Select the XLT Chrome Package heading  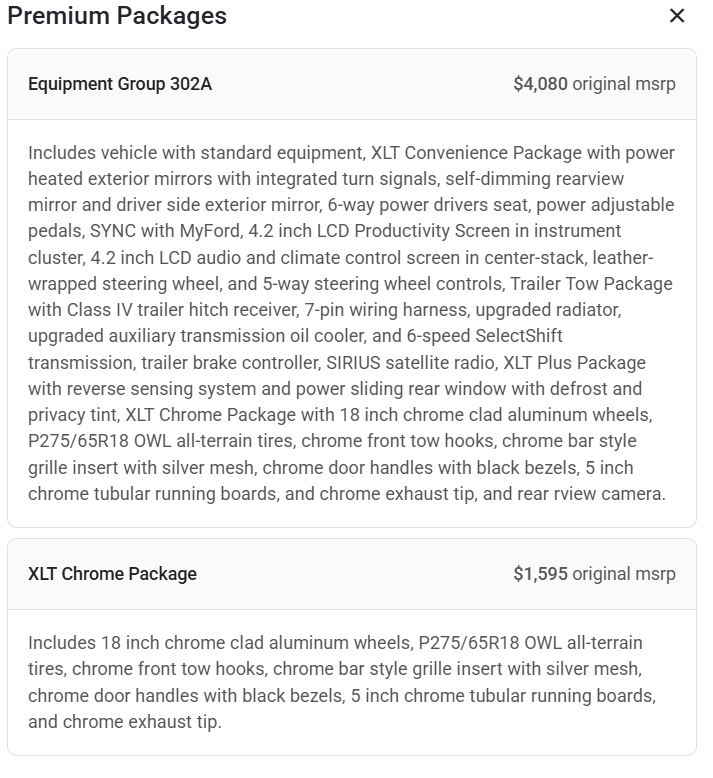(x=112, y=574)
